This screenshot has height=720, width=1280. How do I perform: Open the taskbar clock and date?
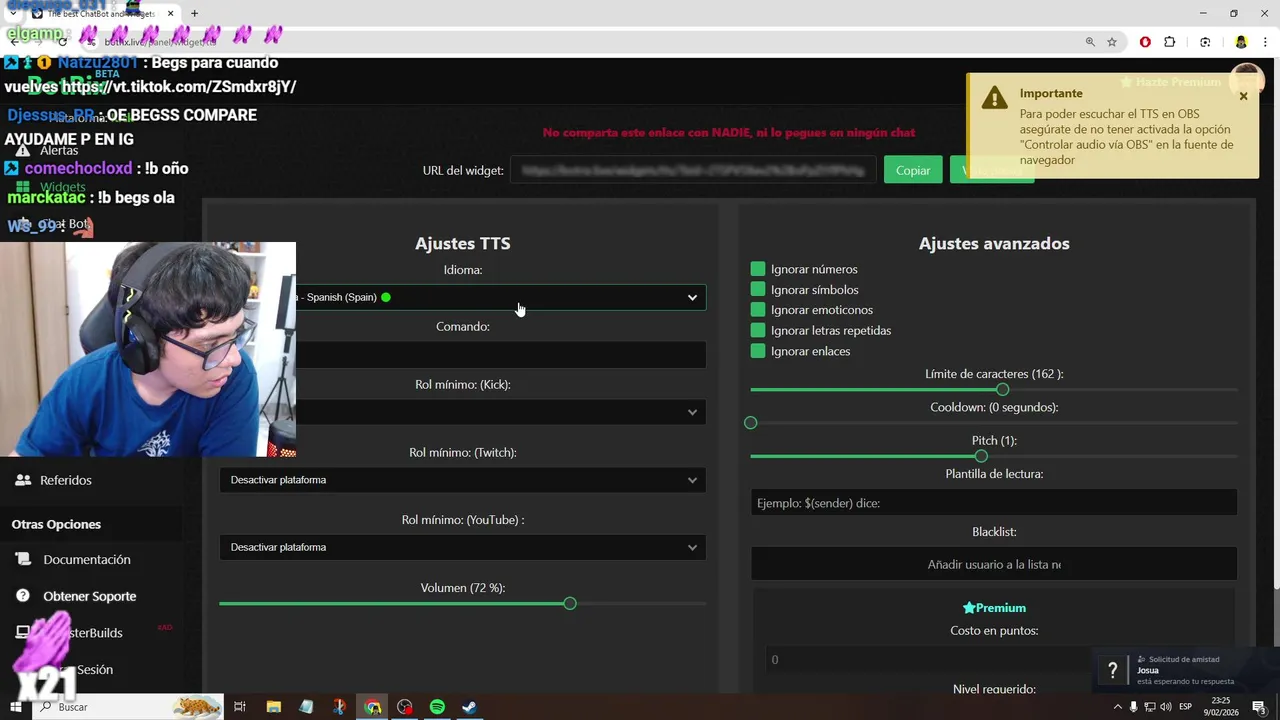[x=1221, y=707]
